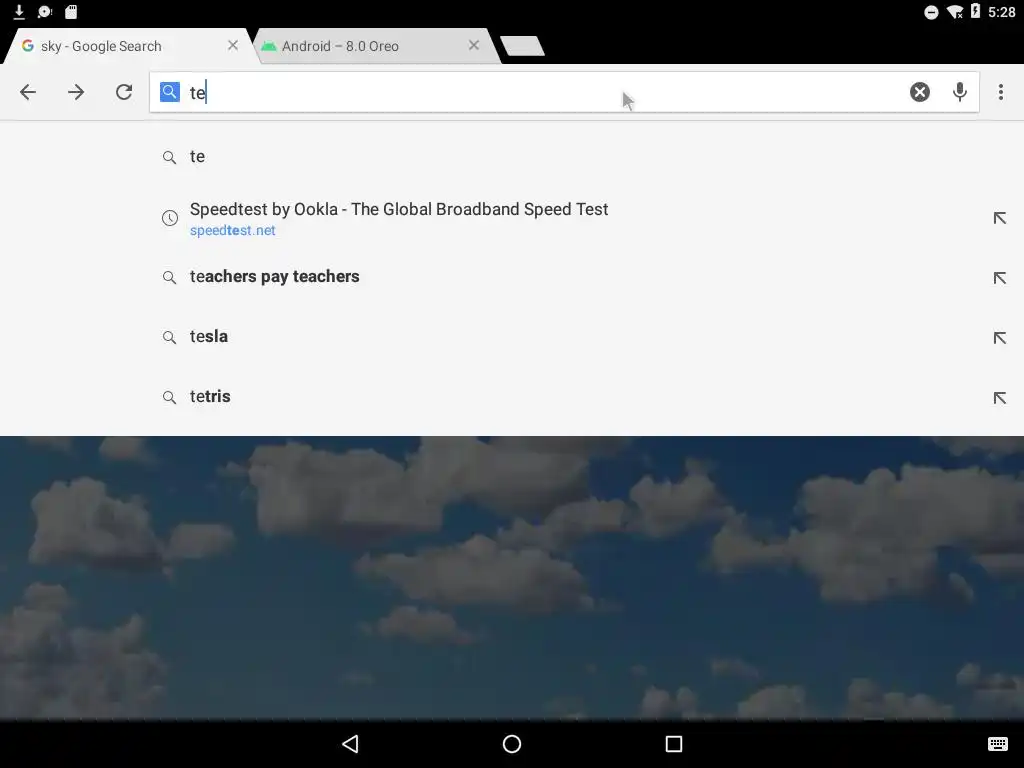Click history clock icon beside Speedtest
1024x768 pixels.
pos(170,218)
